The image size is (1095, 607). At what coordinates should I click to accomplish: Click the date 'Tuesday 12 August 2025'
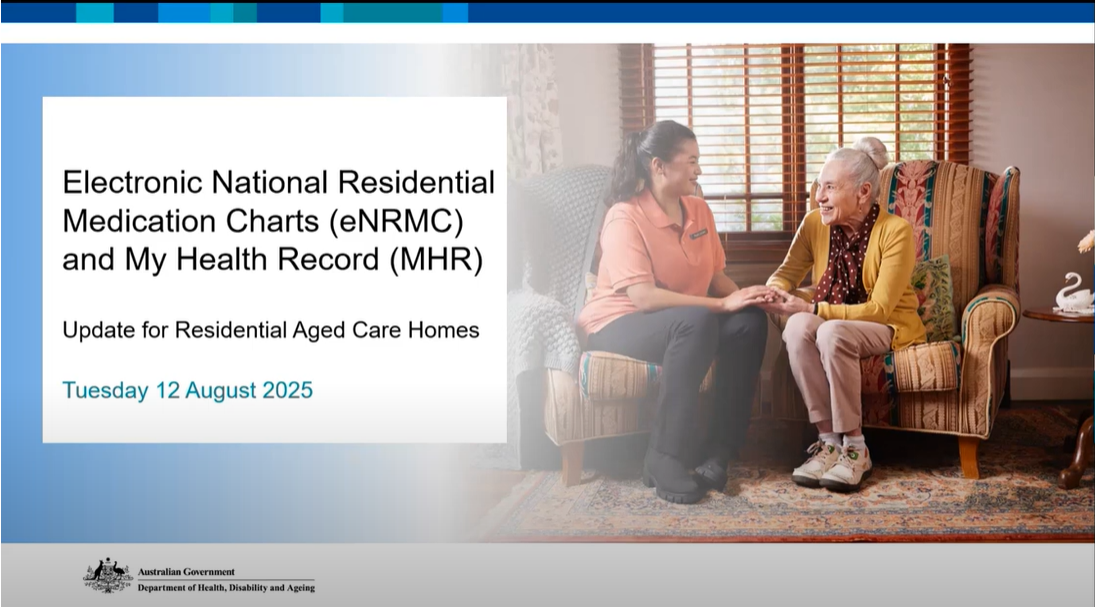pyautogui.click(x=187, y=390)
